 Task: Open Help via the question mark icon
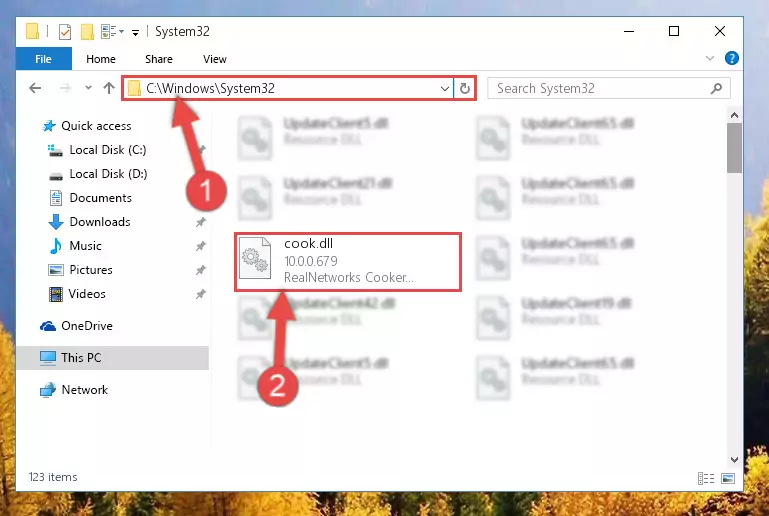[x=731, y=58]
